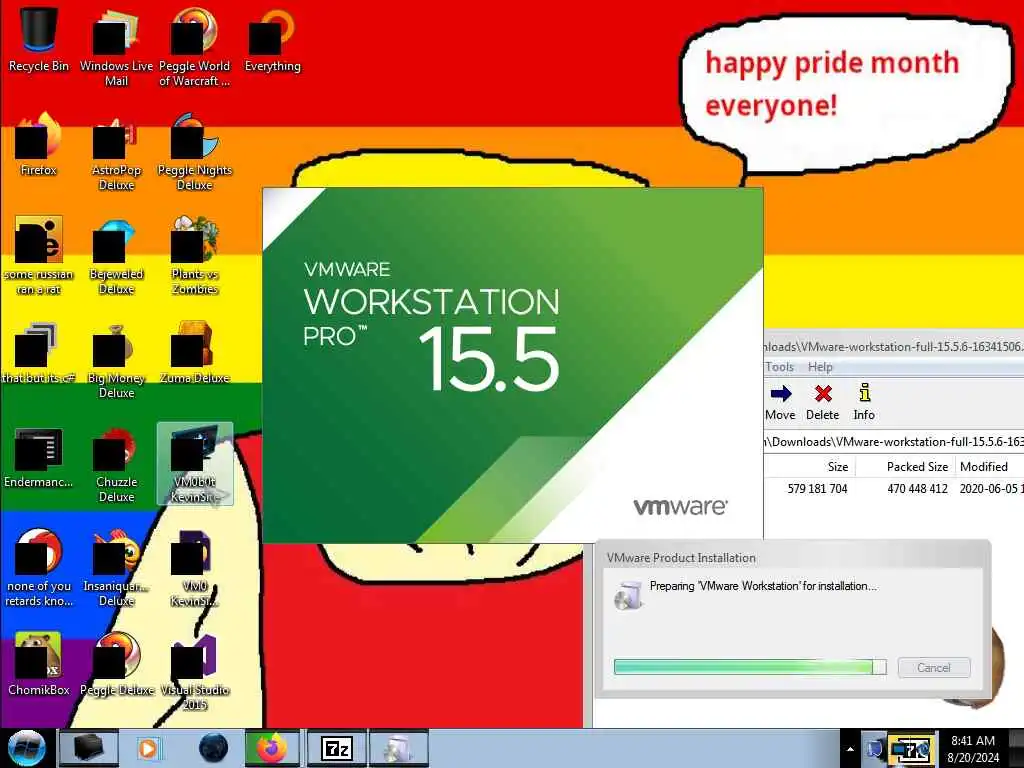Launch Peggle Deluxe shortcut
Screen dimensions: 1024x768
[x=116, y=665]
